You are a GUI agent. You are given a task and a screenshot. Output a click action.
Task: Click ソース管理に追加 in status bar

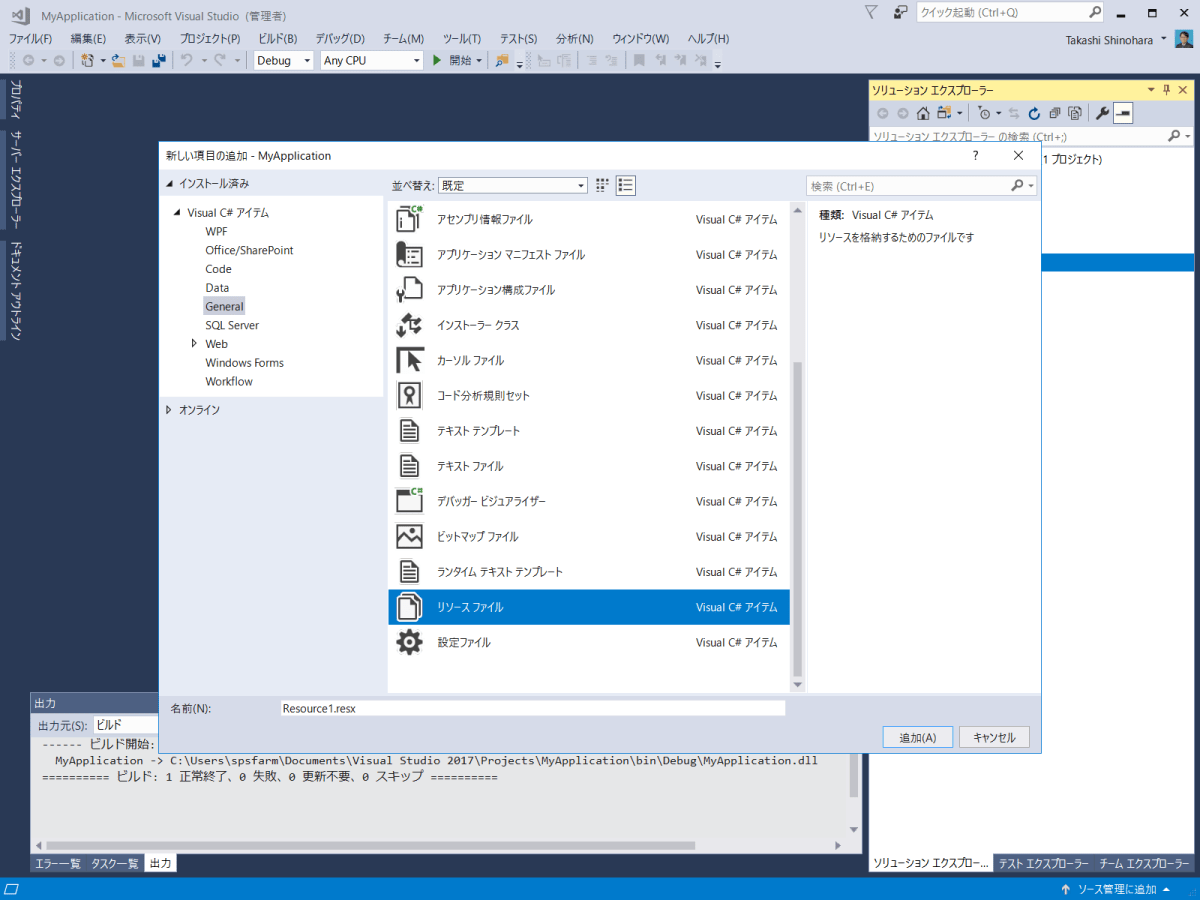pyautogui.click(x=1115, y=889)
